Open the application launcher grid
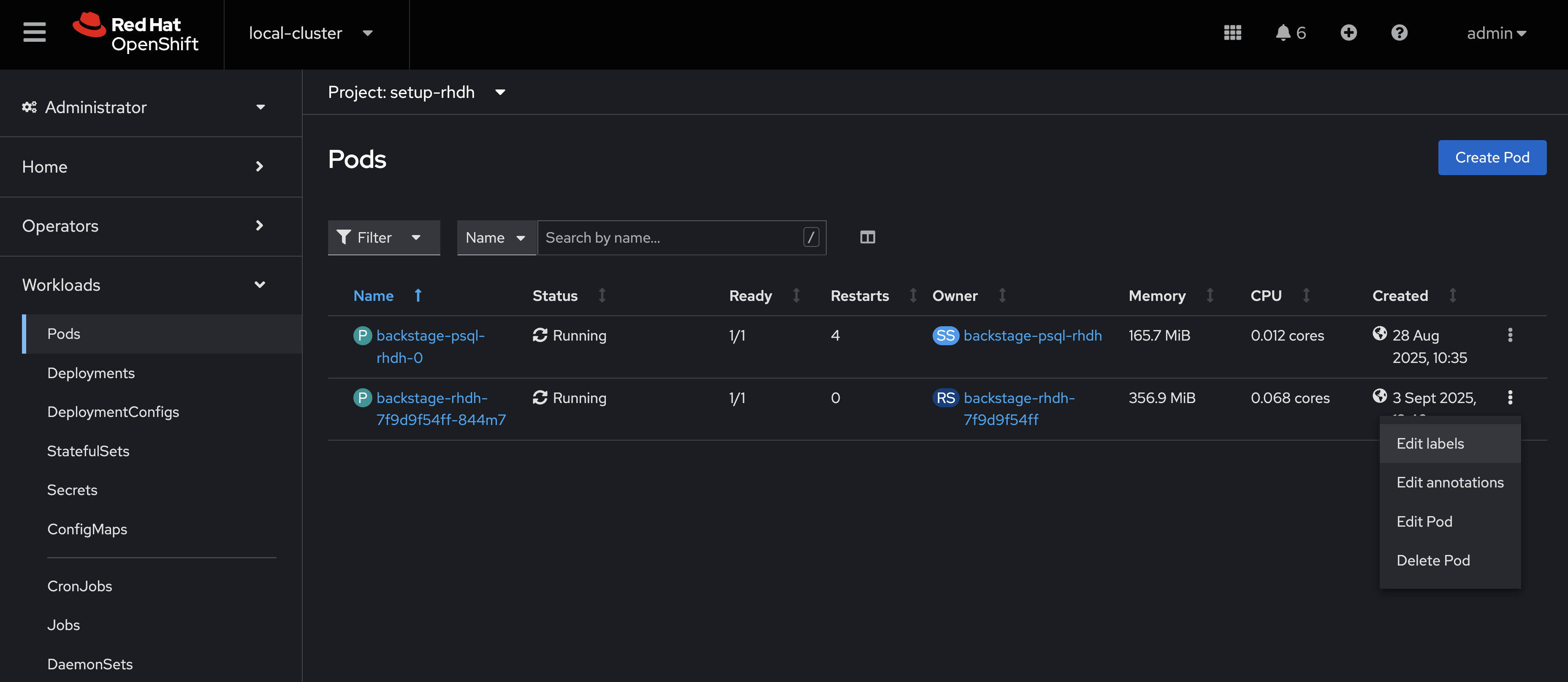1568x682 pixels. 1232,33
